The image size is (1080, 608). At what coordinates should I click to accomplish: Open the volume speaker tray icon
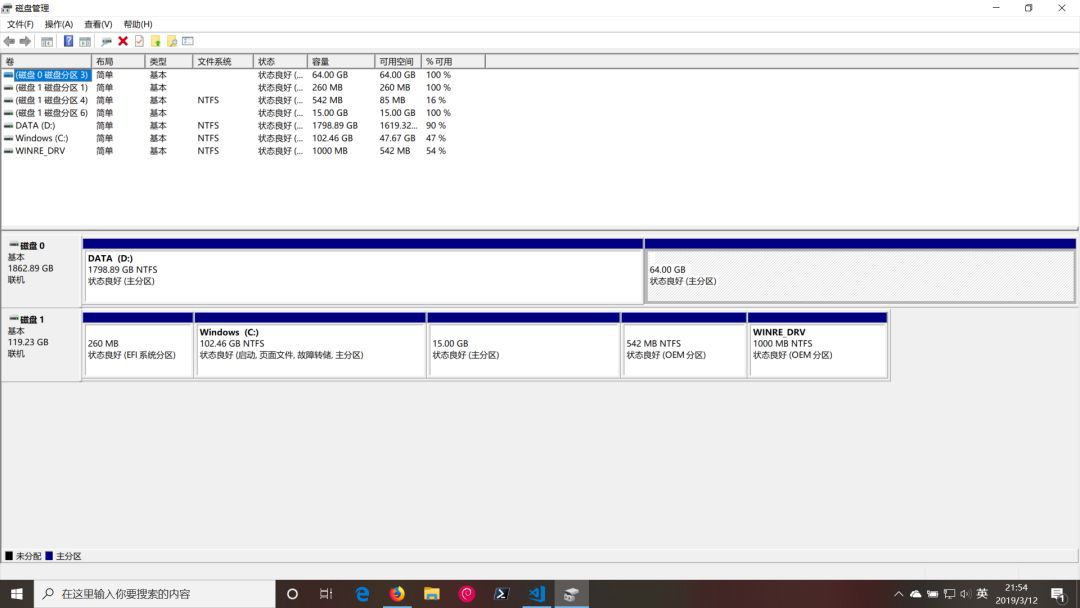pyautogui.click(x=965, y=594)
